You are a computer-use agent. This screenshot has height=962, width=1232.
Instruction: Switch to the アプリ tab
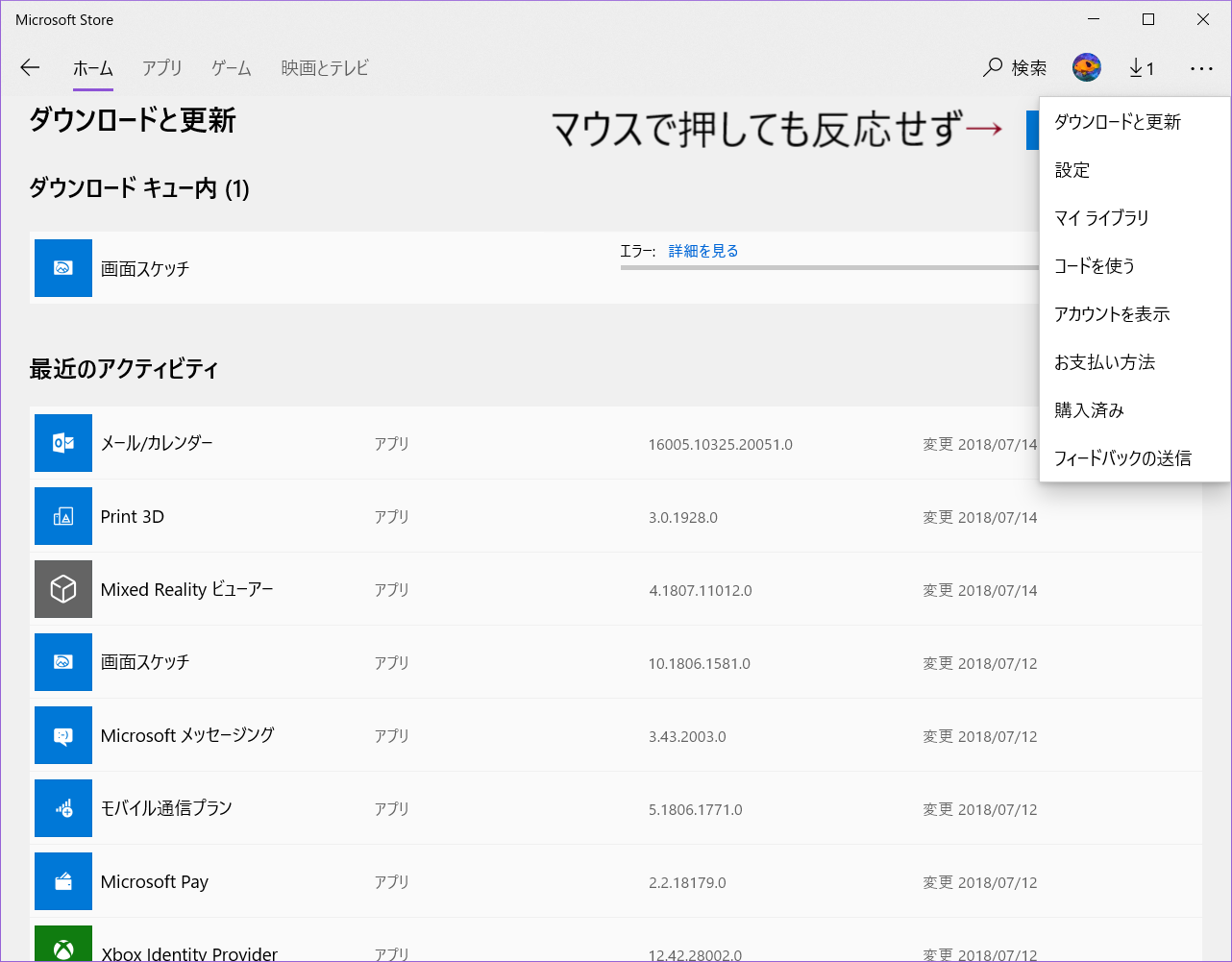162,68
